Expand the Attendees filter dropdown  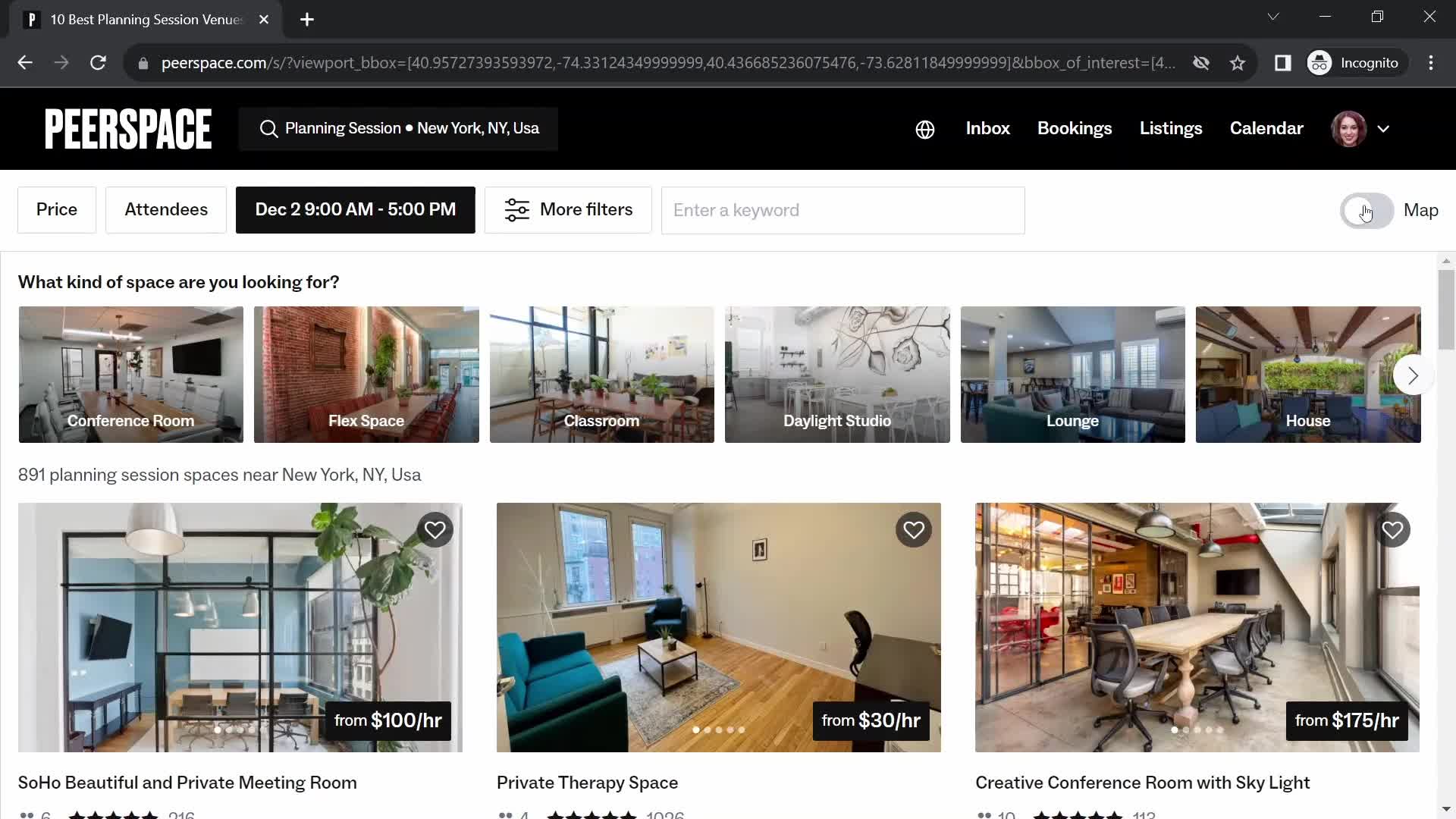(x=165, y=210)
